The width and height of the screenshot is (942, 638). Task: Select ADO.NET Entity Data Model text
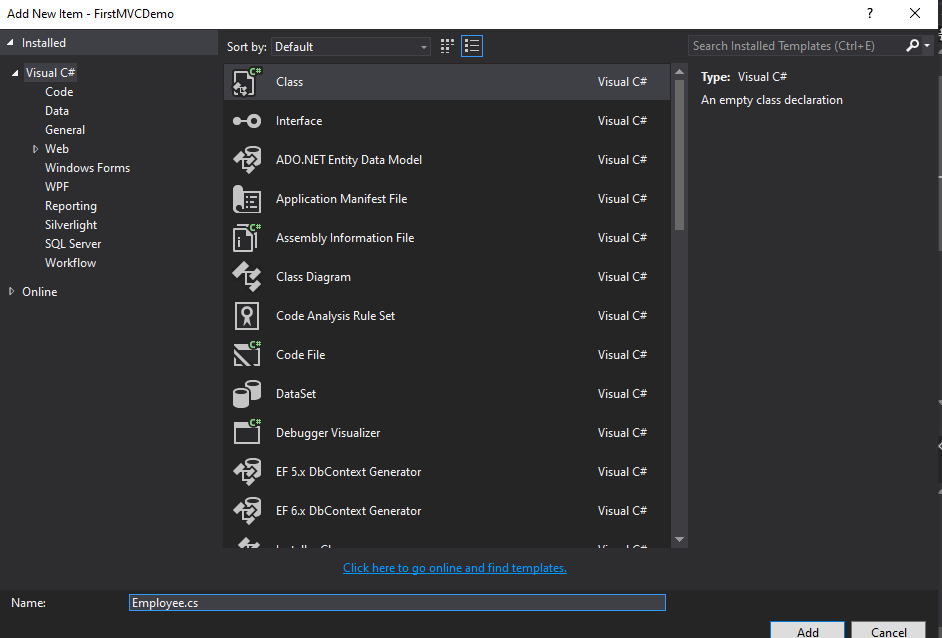coord(349,160)
